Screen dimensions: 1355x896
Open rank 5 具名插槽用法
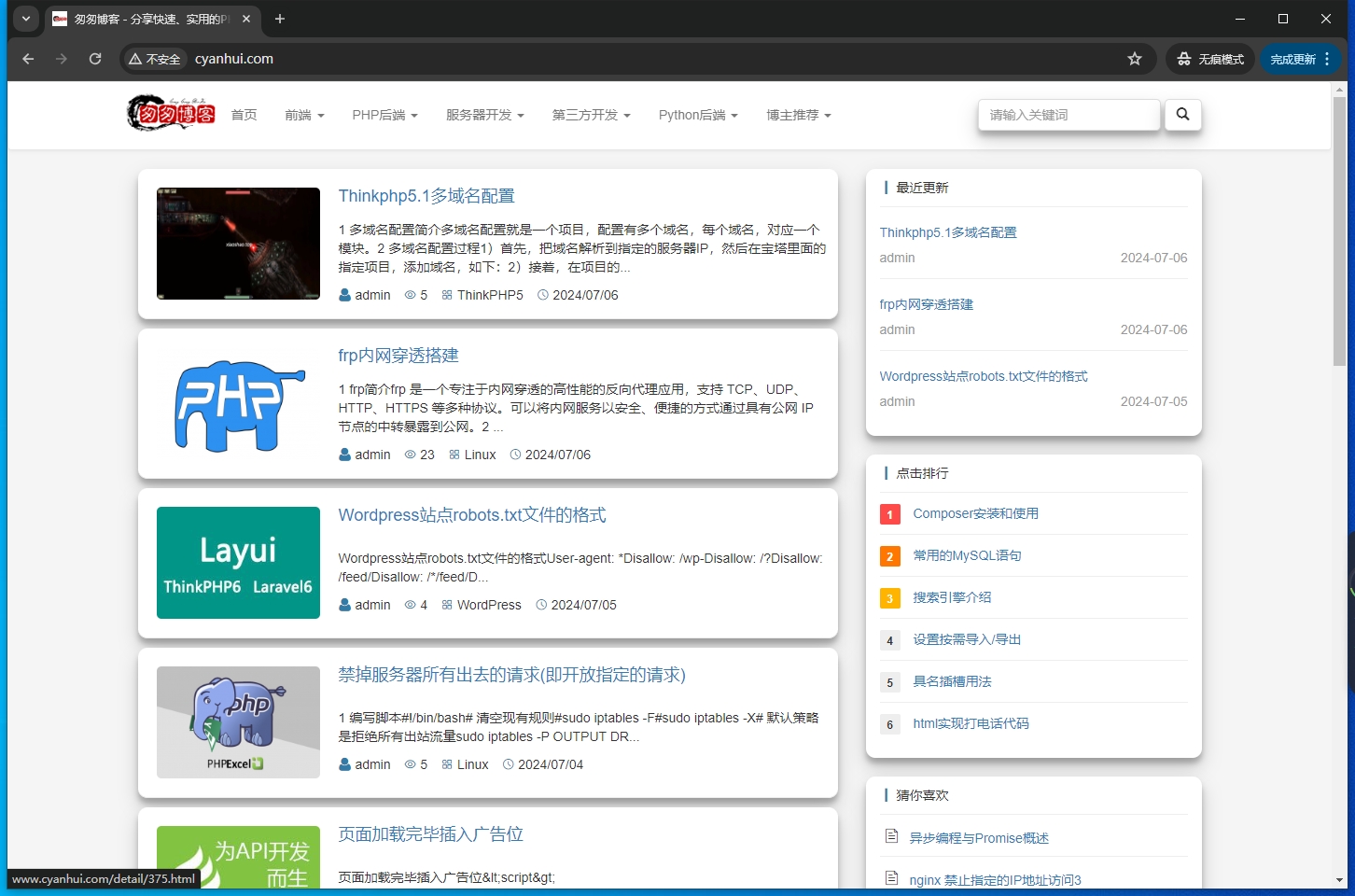(x=952, y=681)
